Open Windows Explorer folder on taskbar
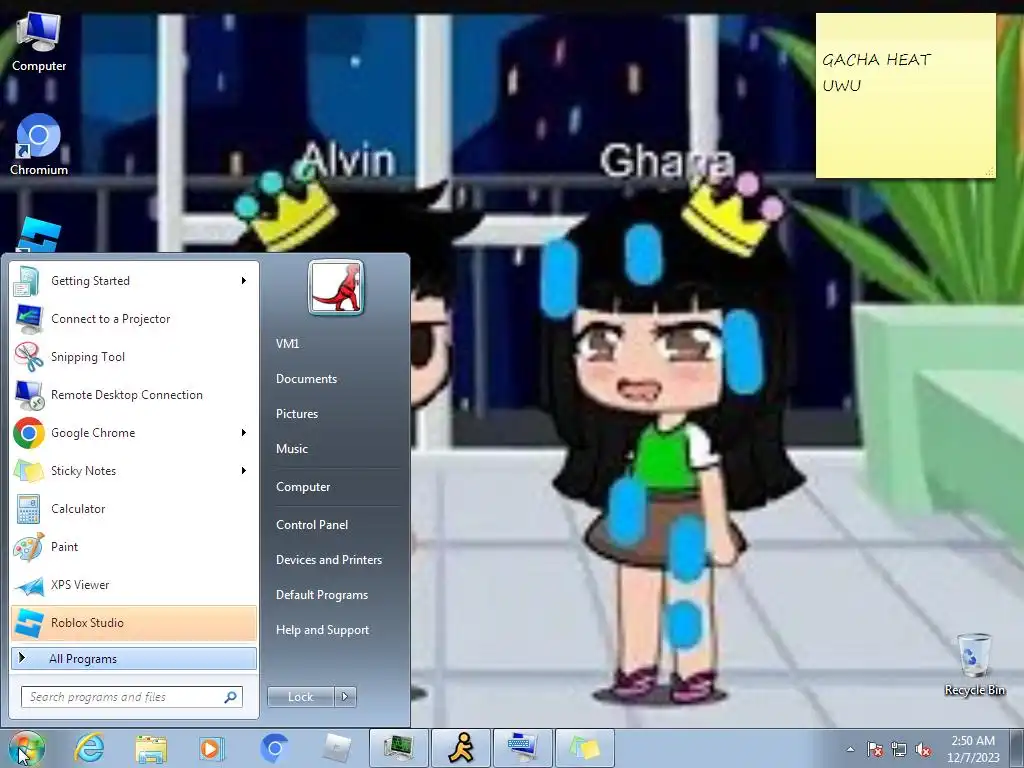Viewport: 1024px width, 768px height. (151, 748)
